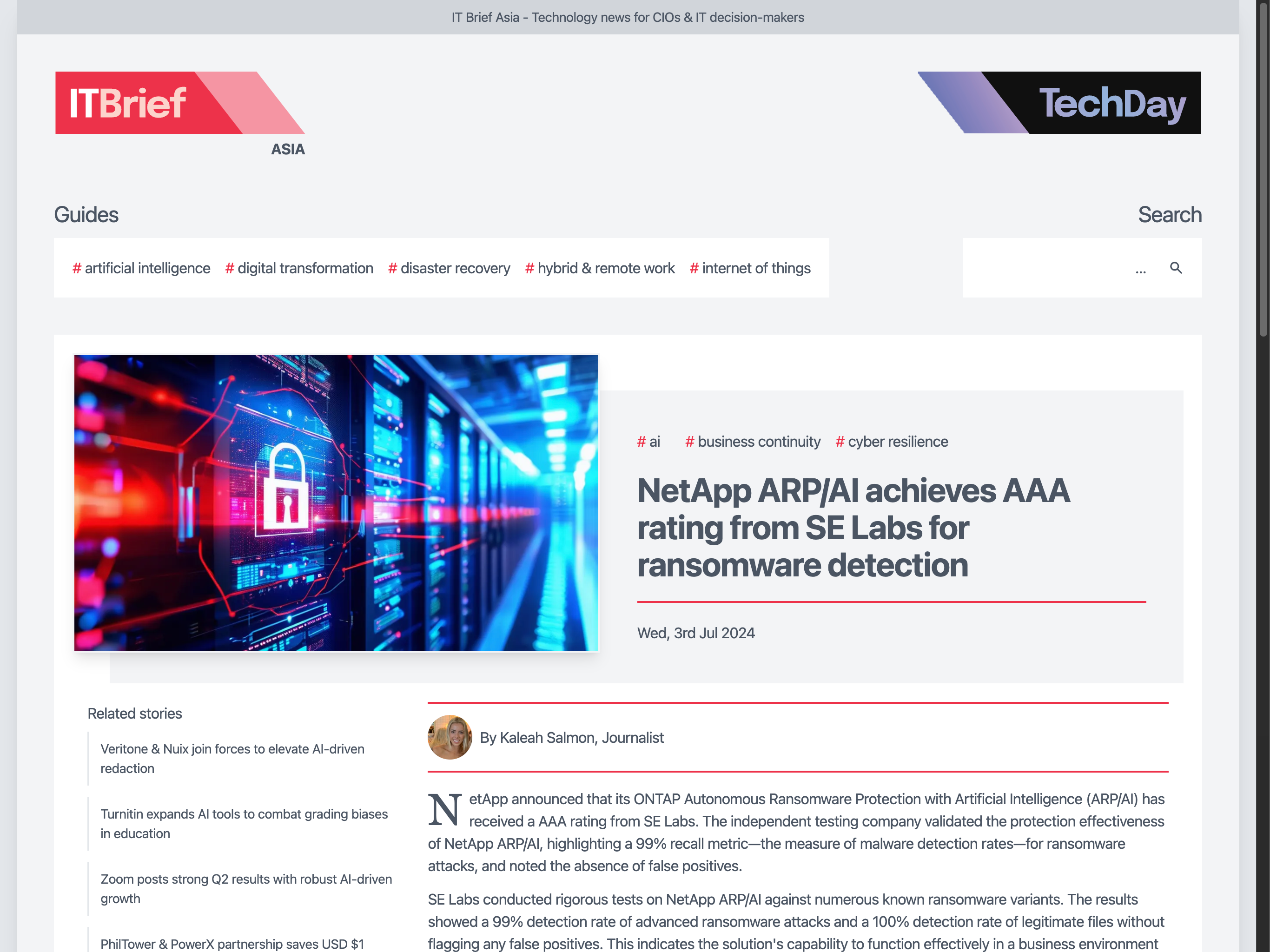Click the NetApp ARP/AI article headline

point(854,528)
